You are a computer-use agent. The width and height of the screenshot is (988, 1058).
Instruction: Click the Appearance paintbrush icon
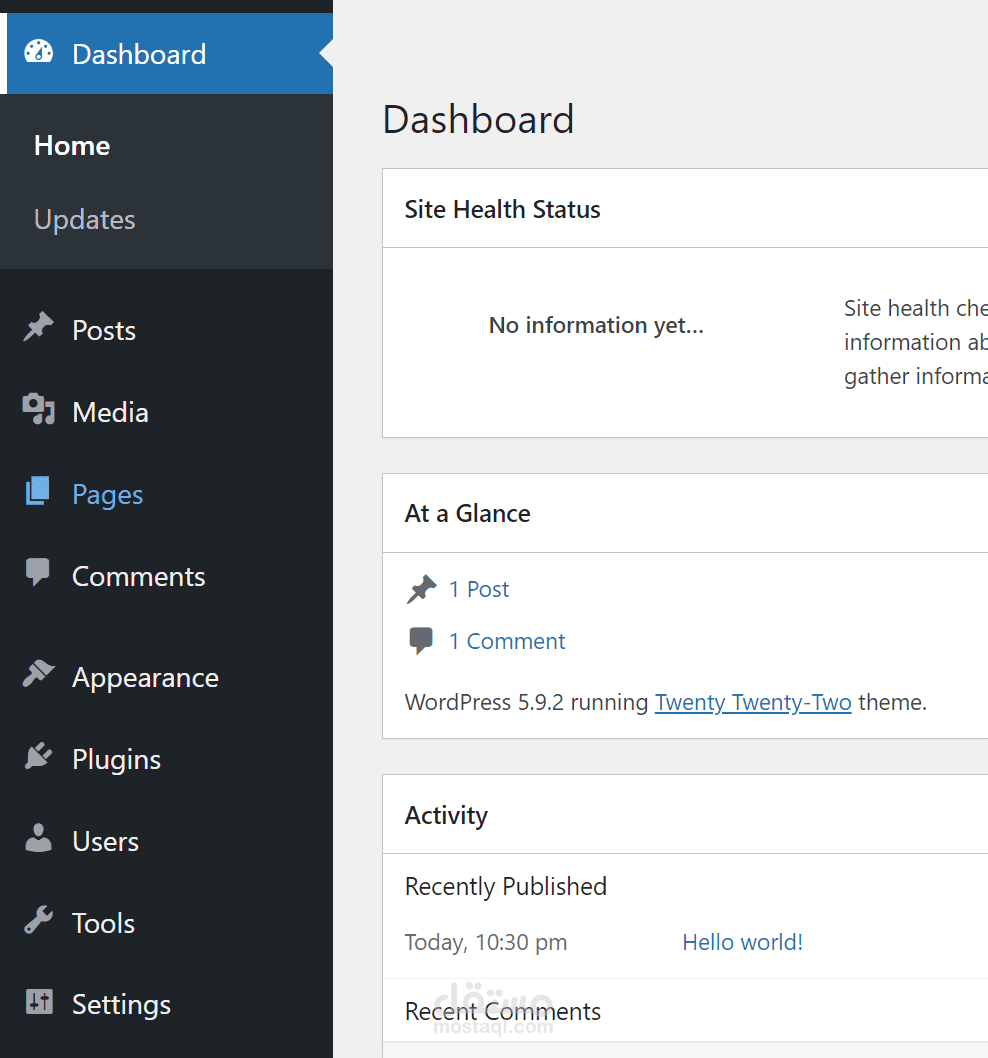38,673
